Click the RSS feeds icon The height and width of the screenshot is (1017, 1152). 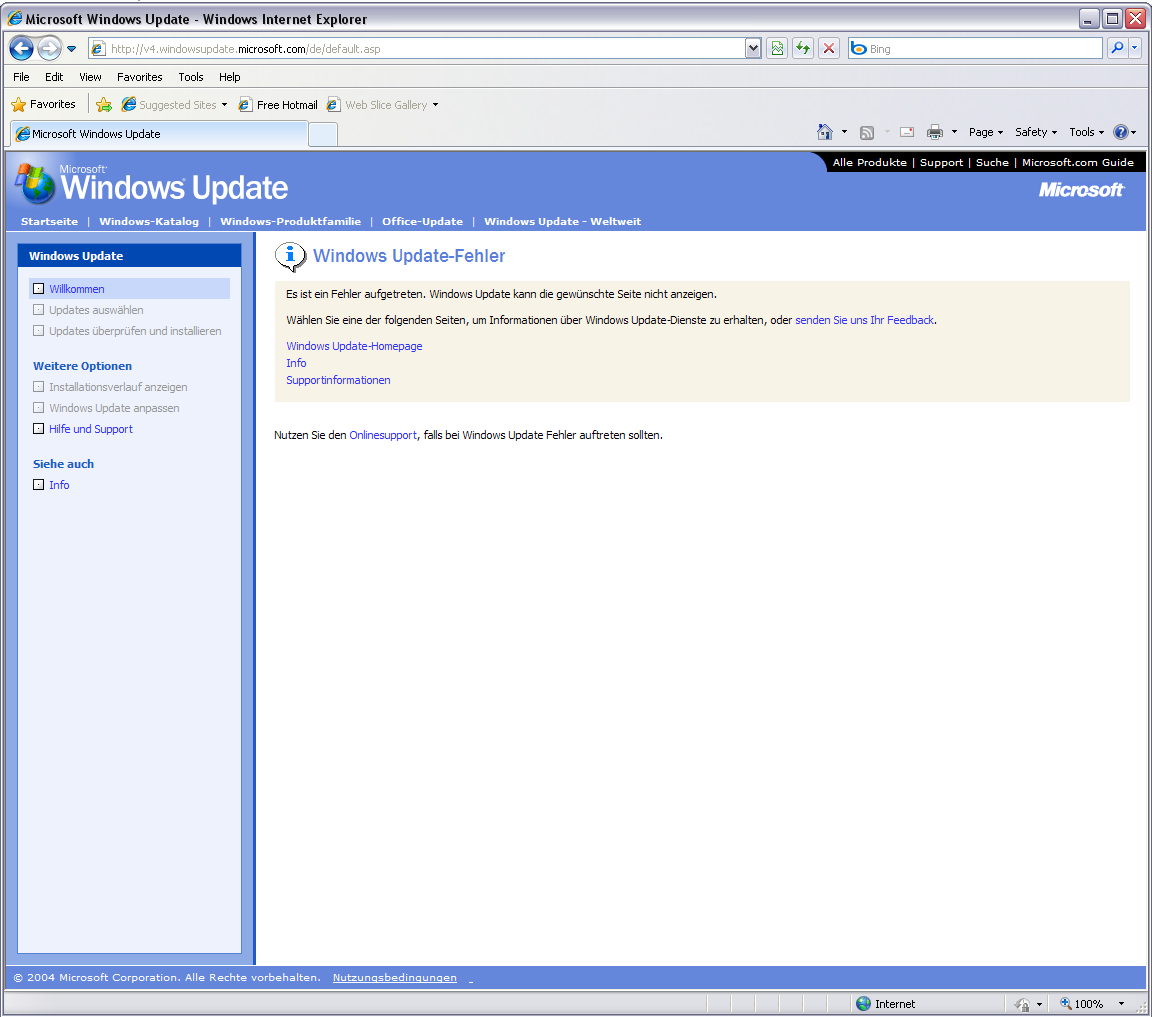867,132
